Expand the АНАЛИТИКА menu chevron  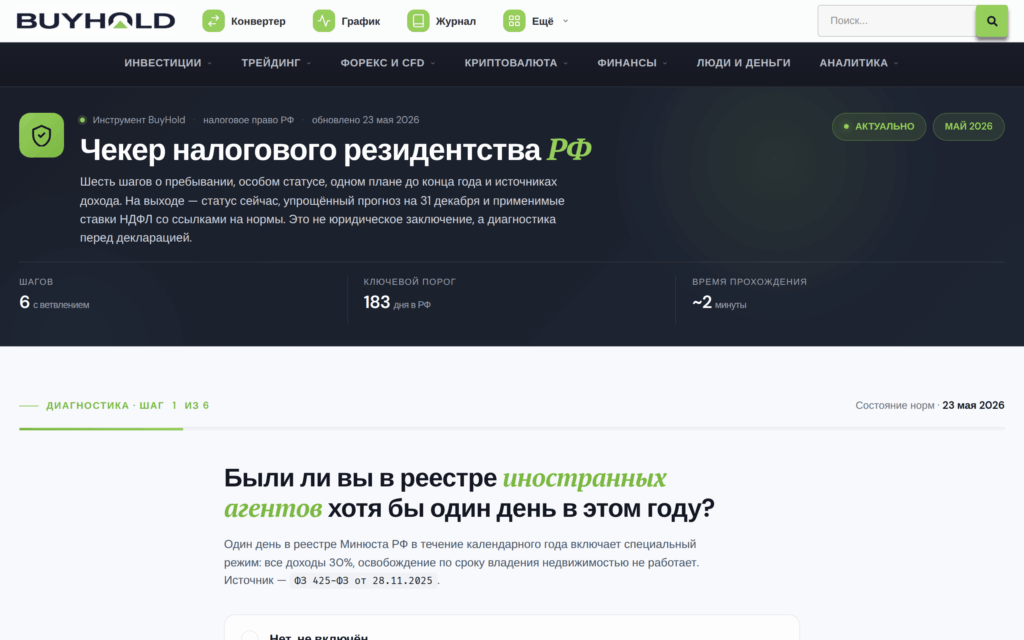[x=896, y=63]
